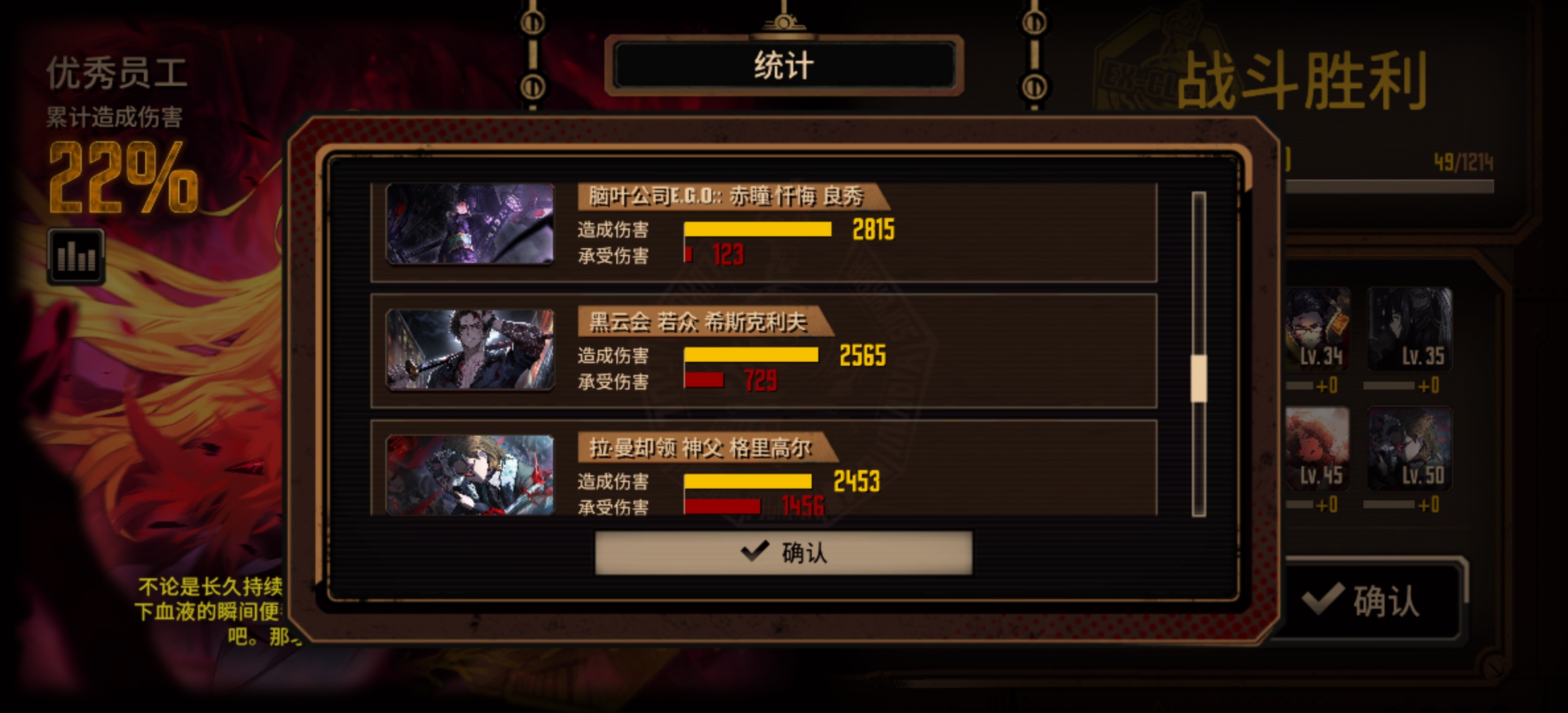This screenshot has width=1568, height=713.
Task: Click the 729 red damage-taken bar
Action: (704, 380)
